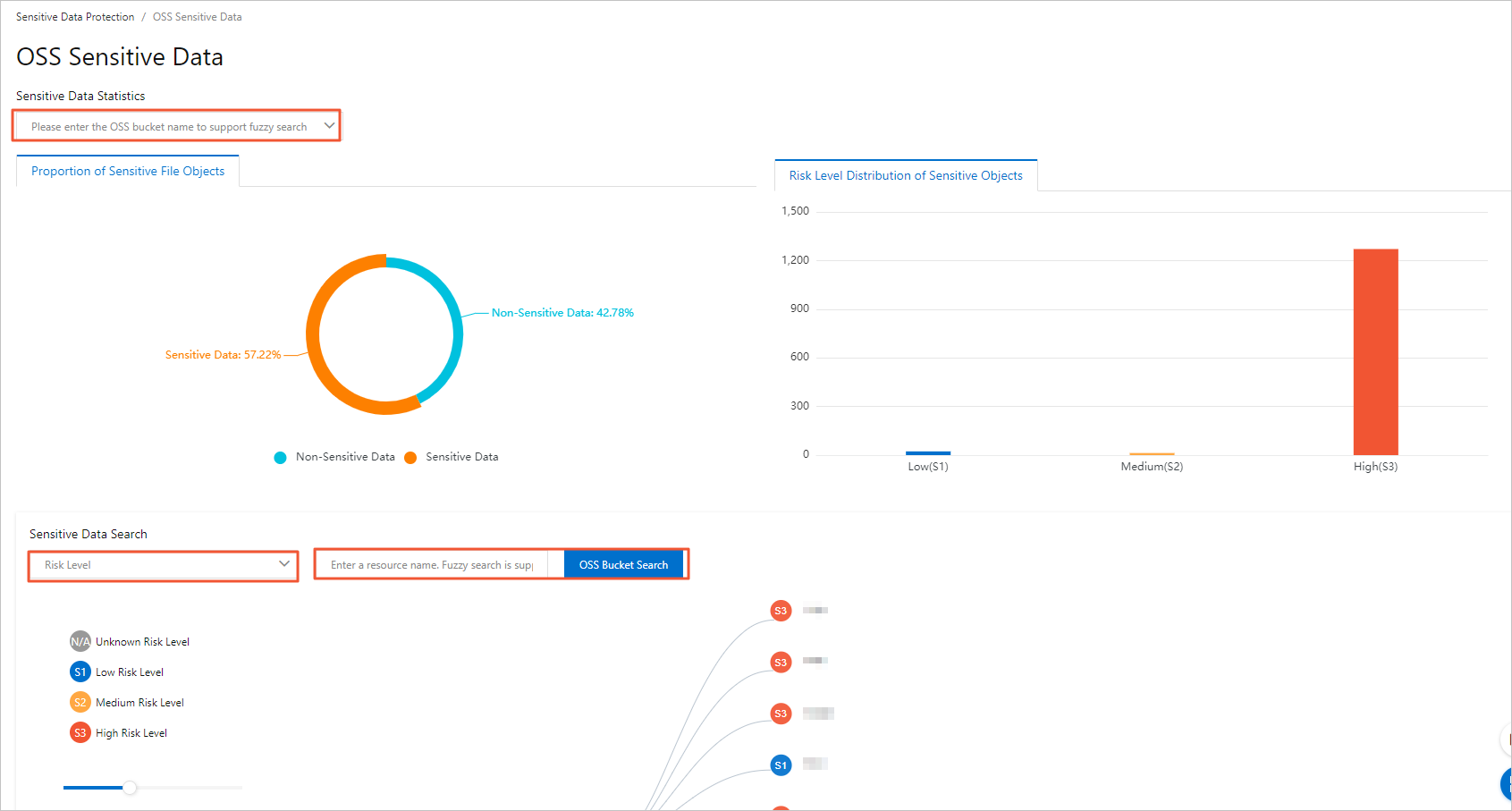
Task: Click the Medium(S2) orange bar
Action: (x=1152, y=454)
